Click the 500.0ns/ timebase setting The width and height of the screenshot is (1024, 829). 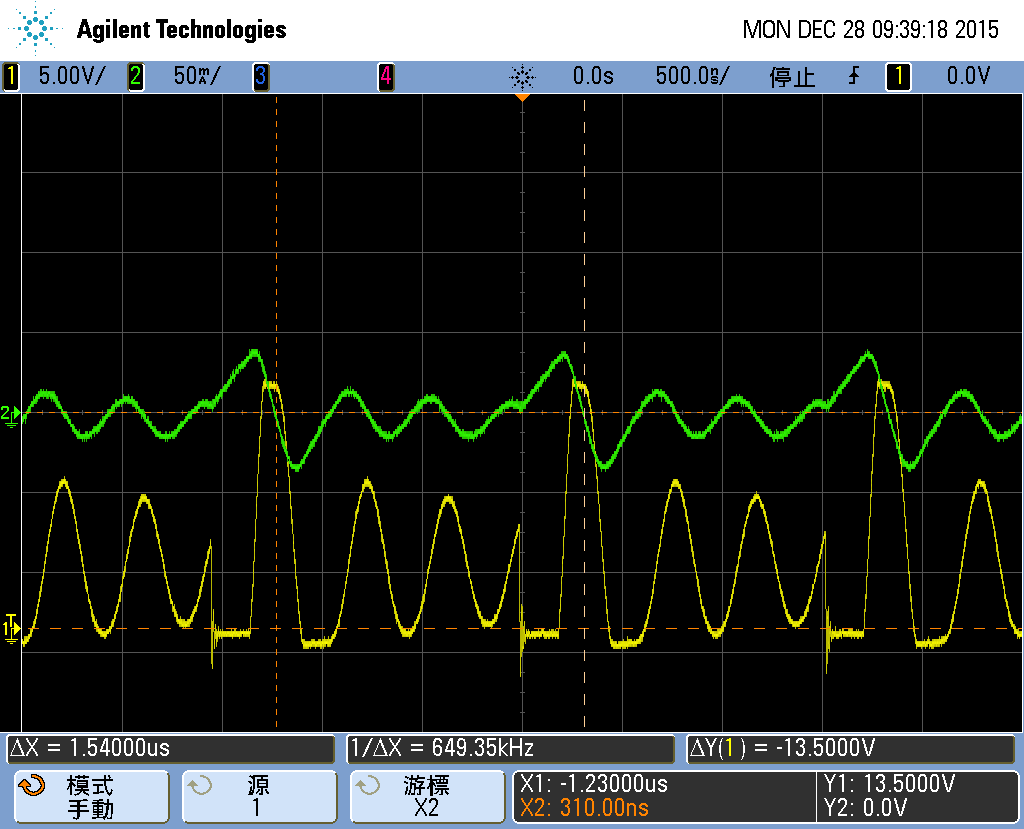[692, 76]
